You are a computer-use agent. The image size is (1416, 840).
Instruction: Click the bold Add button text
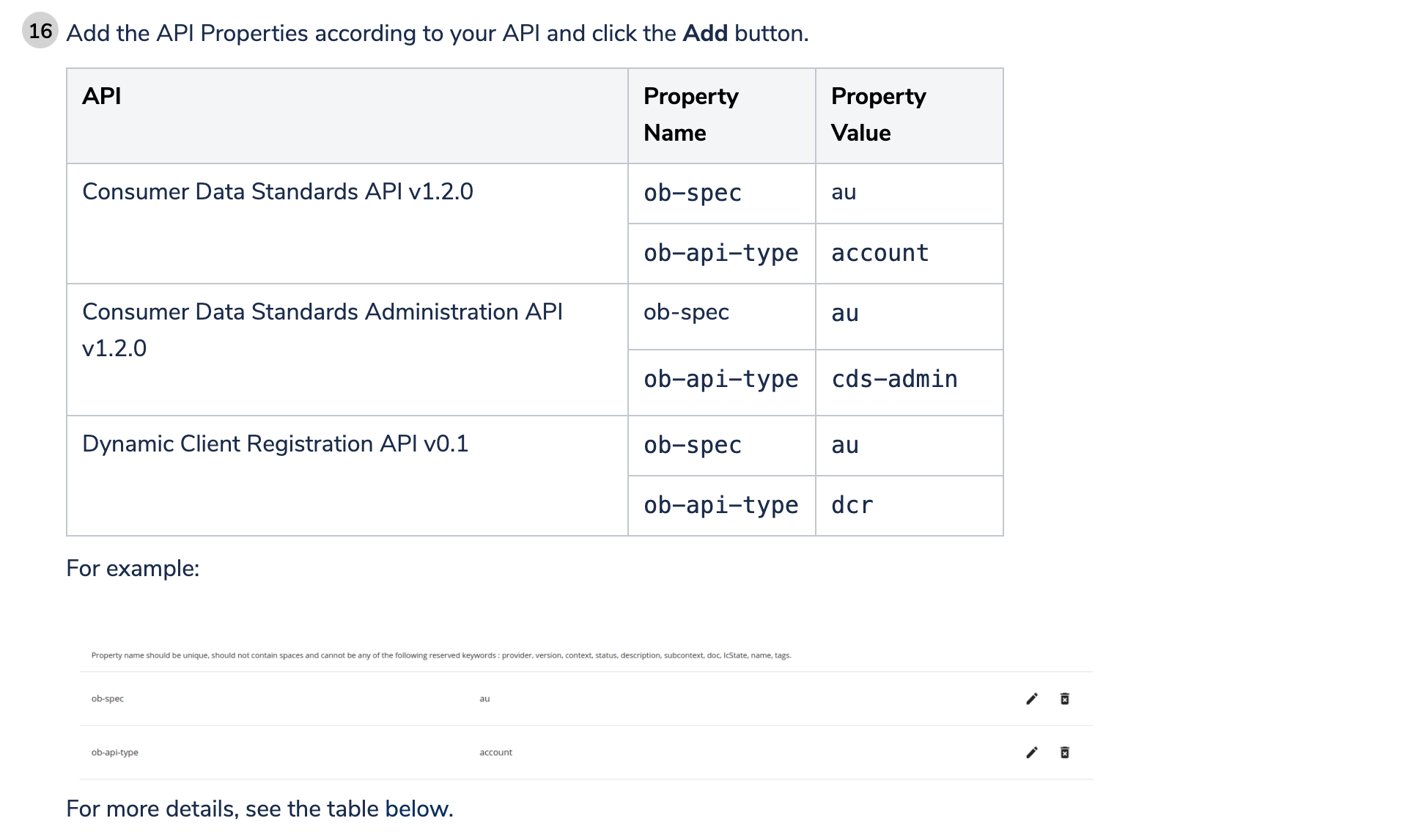706,33
